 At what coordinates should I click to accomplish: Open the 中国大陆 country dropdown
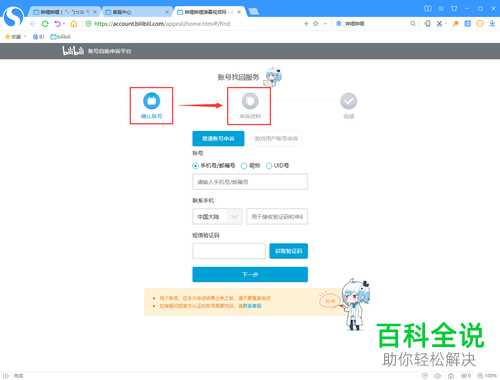[217, 217]
